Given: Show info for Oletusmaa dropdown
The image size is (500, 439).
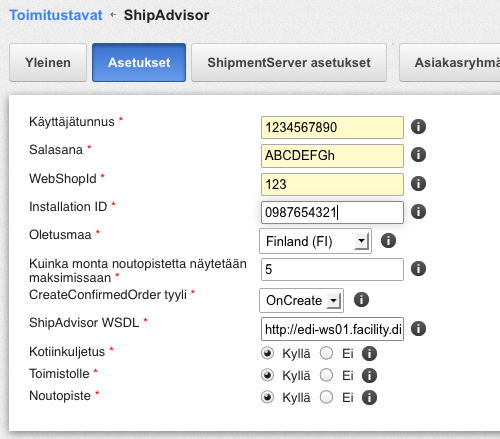Looking at the screenshot, I should pyautogui.click(x=388, y=241).
